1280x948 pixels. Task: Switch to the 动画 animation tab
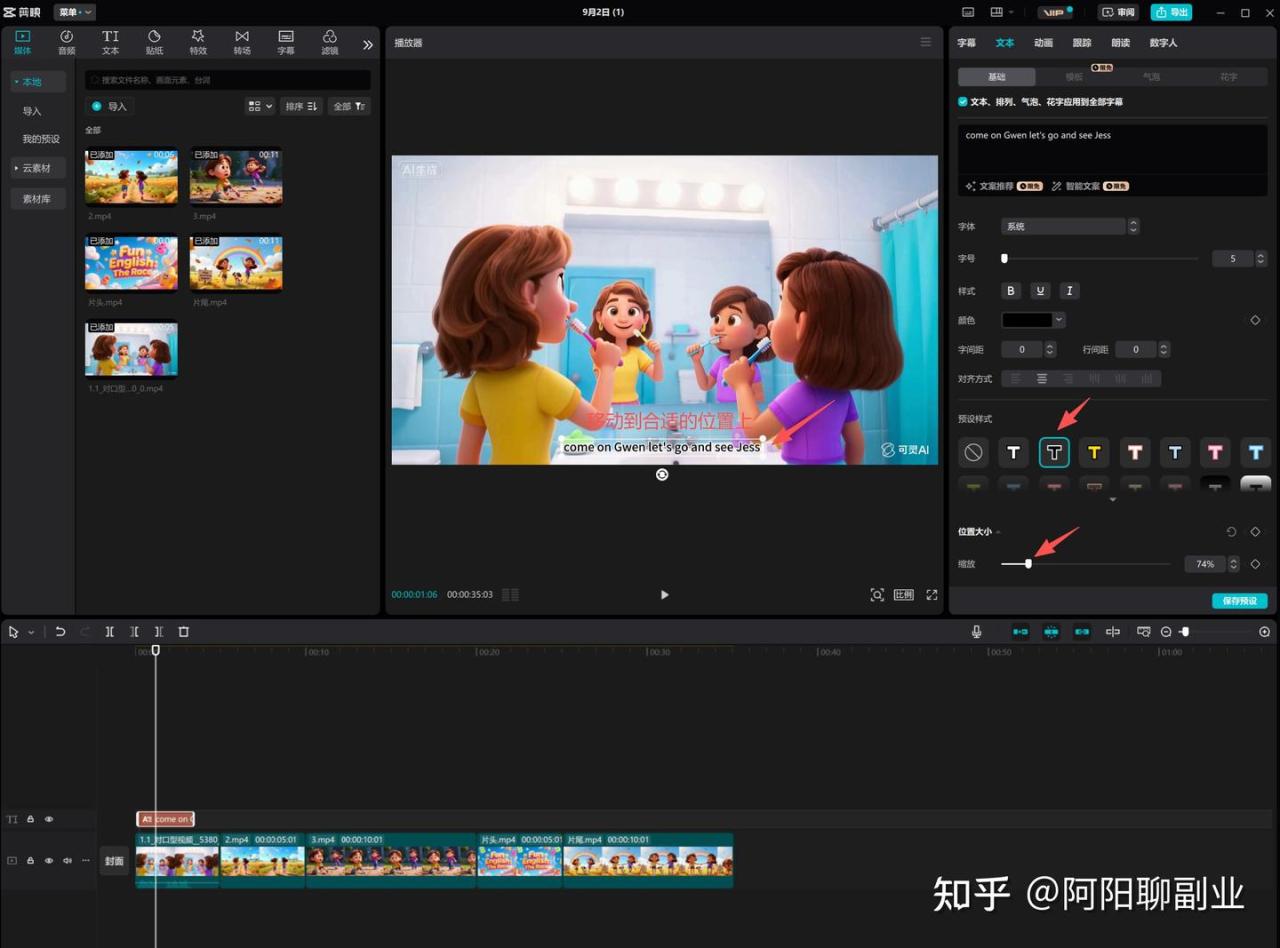[1043, 43]
